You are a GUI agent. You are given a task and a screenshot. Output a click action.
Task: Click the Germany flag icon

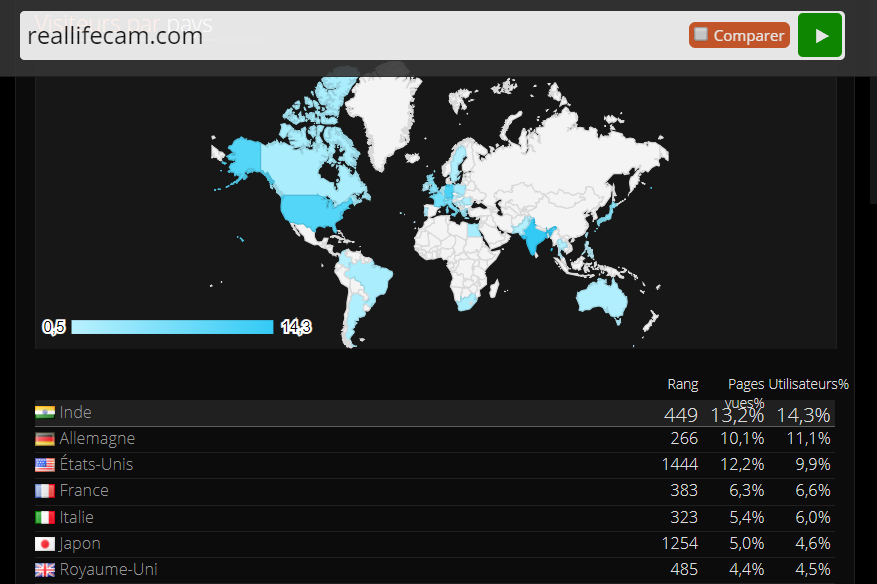pyautogui.click(x=45, y=439)
